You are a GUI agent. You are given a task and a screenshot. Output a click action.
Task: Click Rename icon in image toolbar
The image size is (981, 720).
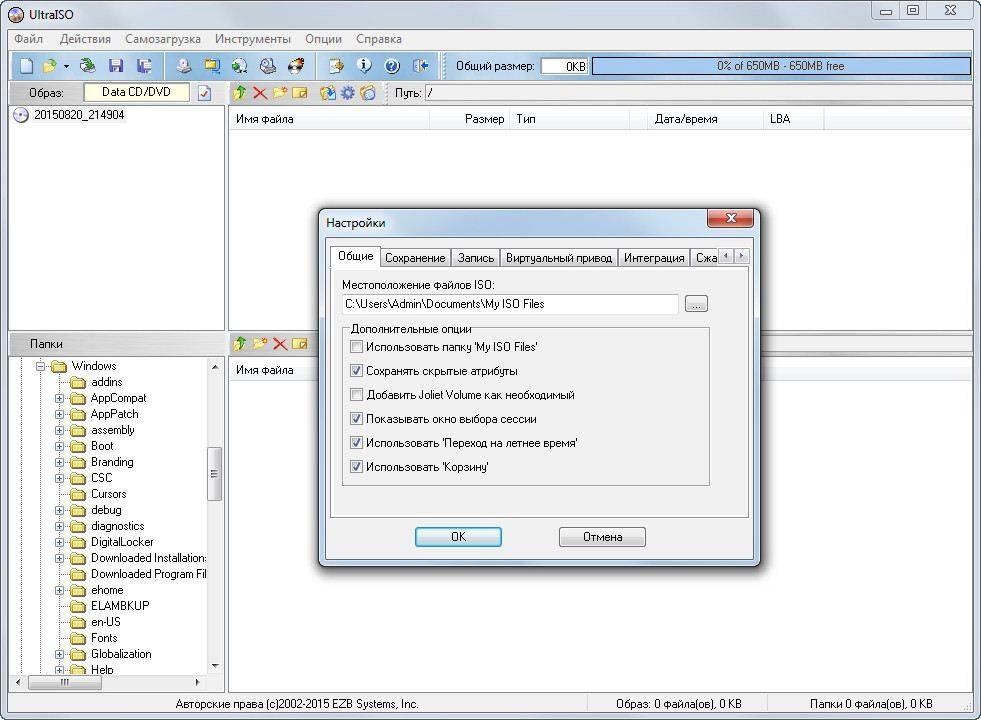pyautogui.click(x=300, y=93)
